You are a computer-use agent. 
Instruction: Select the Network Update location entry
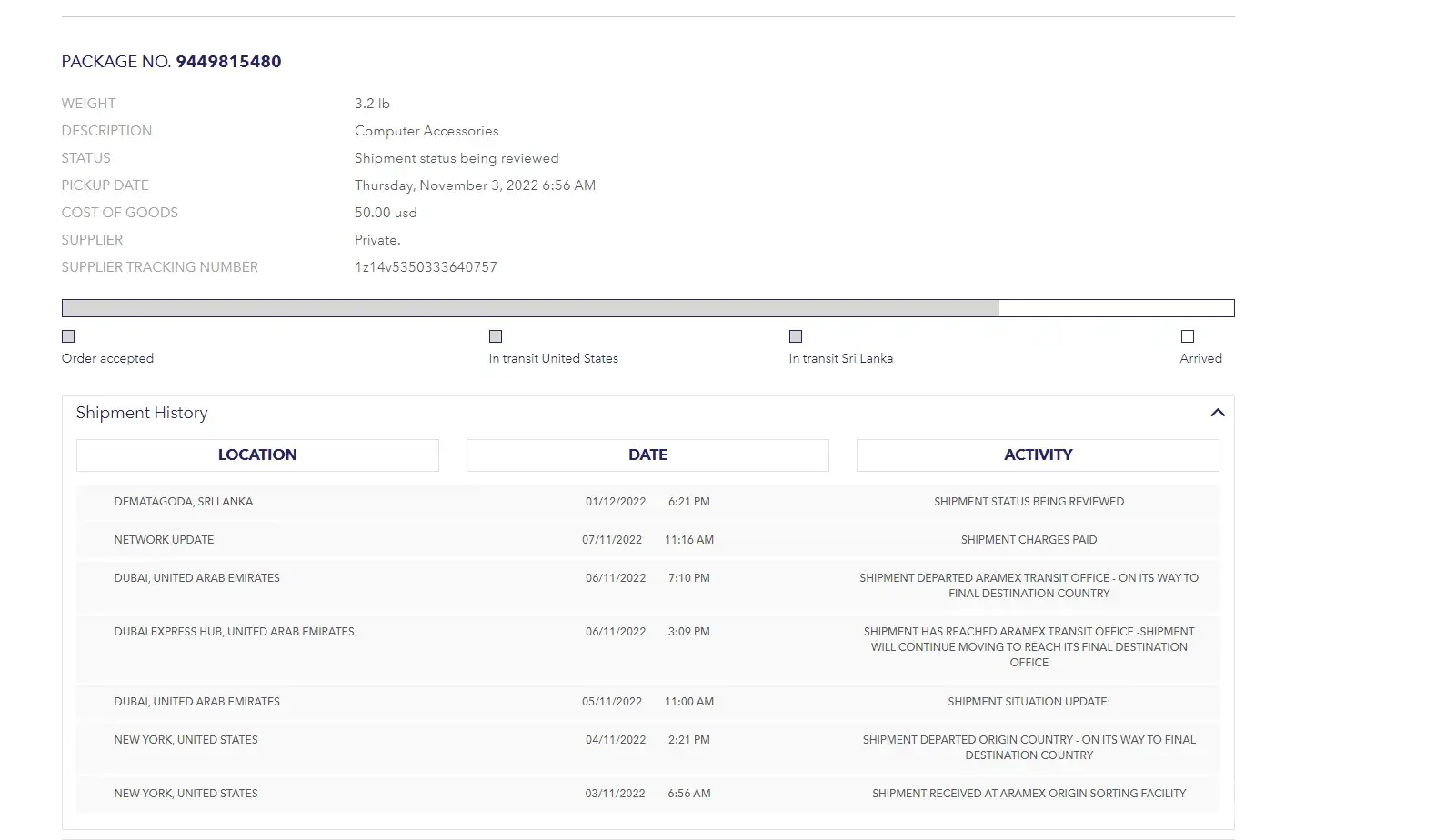point(164,540)
